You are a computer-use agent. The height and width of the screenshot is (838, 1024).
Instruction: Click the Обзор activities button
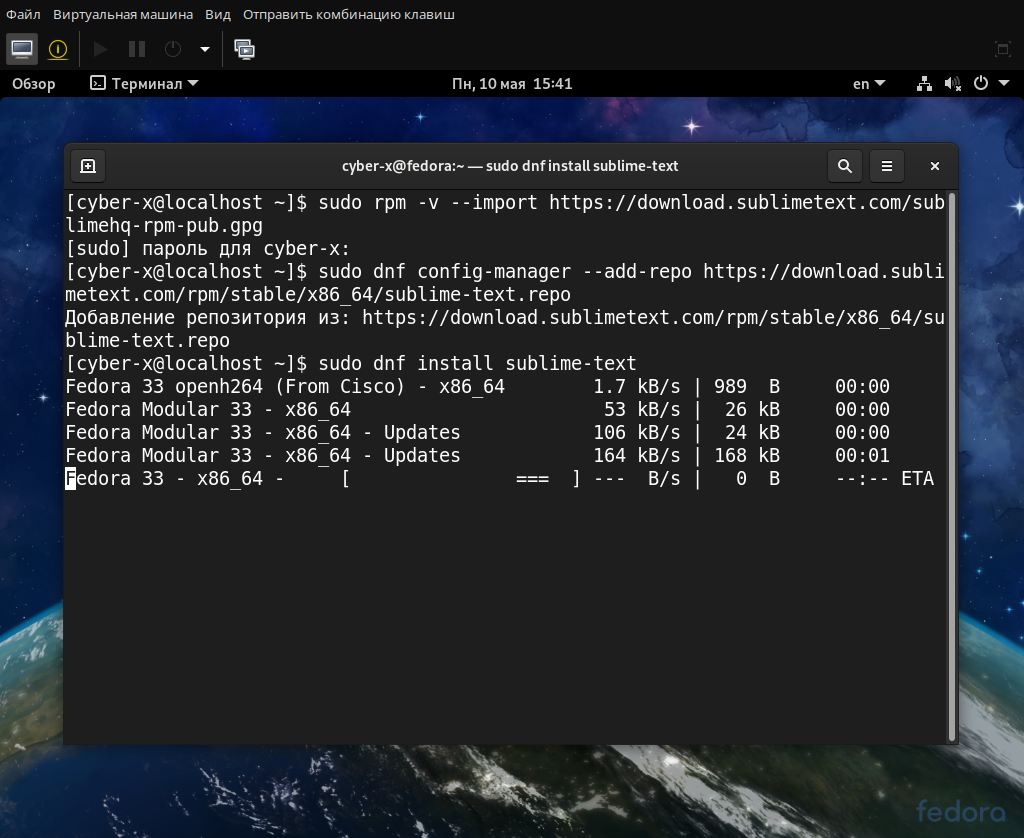pos(34,84)
